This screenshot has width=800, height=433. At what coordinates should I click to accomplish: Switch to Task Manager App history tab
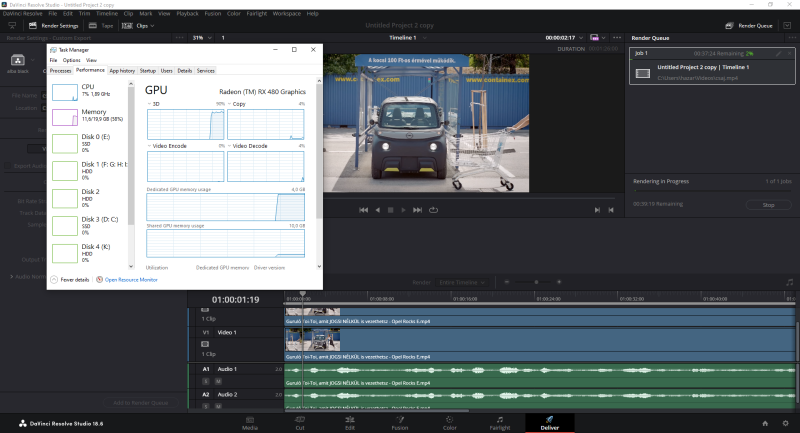[122, 71]
